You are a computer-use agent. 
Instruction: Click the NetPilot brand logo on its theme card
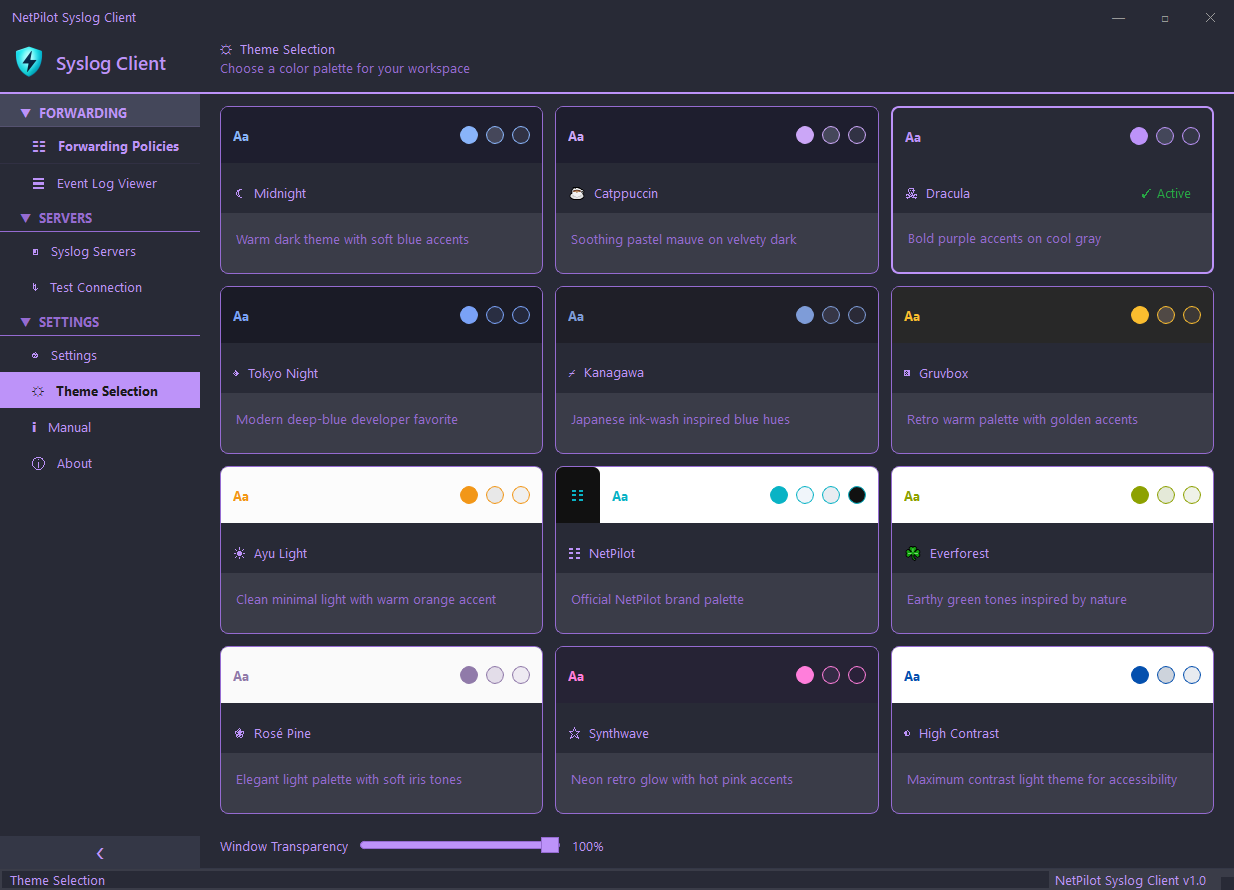[x=577, y=495]
